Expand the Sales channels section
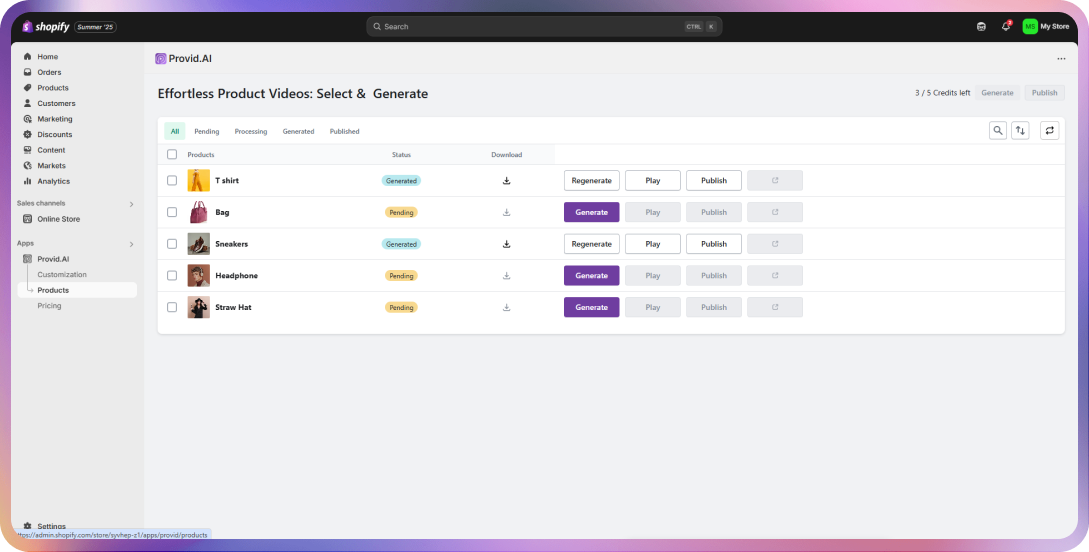This screenshot has height=552, width=1089. click(131, 204)
